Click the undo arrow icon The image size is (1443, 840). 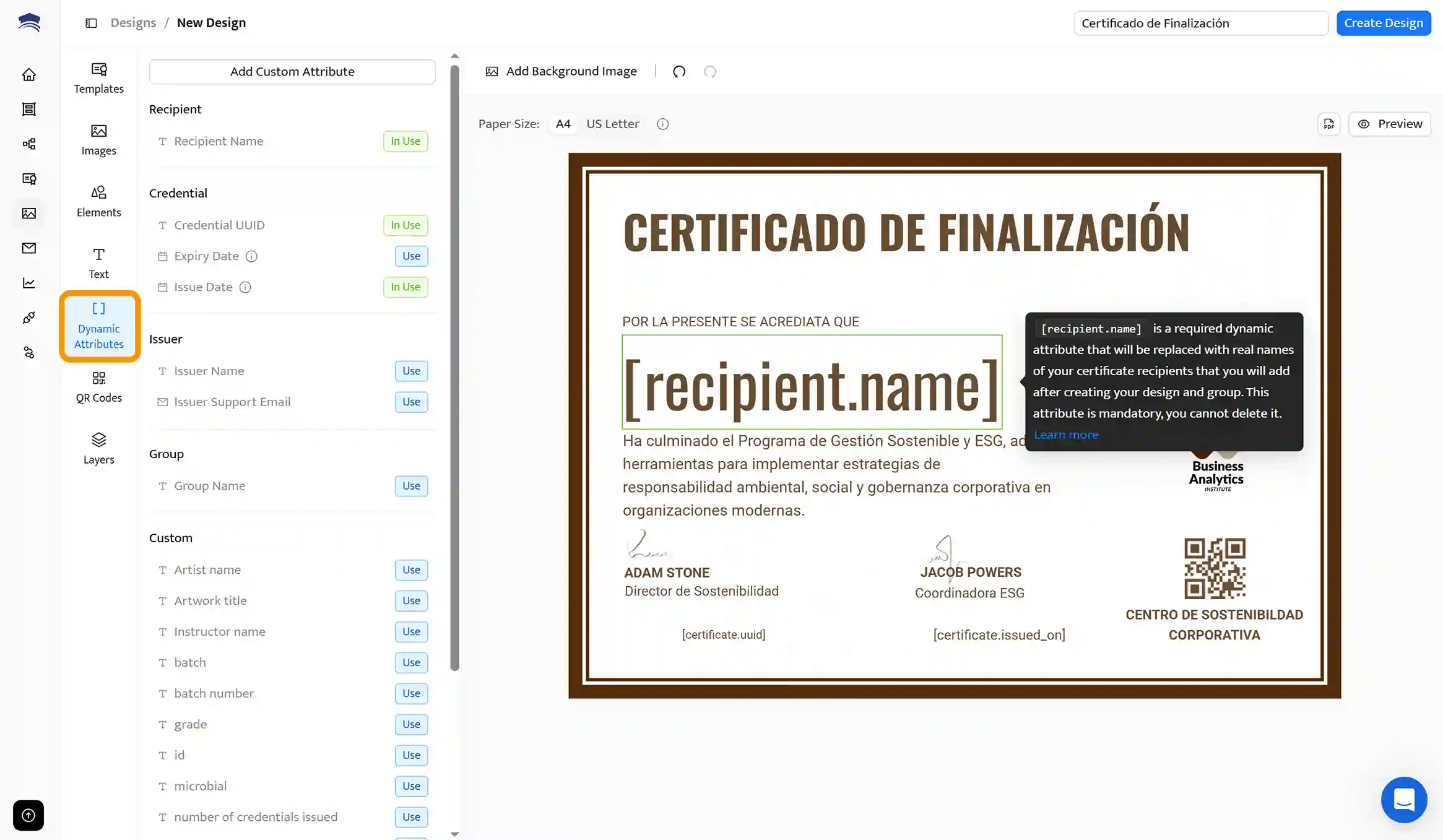tap(679, 72)
